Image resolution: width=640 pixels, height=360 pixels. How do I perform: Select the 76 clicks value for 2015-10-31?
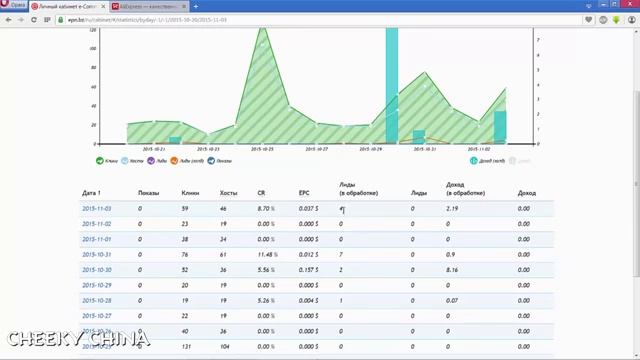(185, 255)
